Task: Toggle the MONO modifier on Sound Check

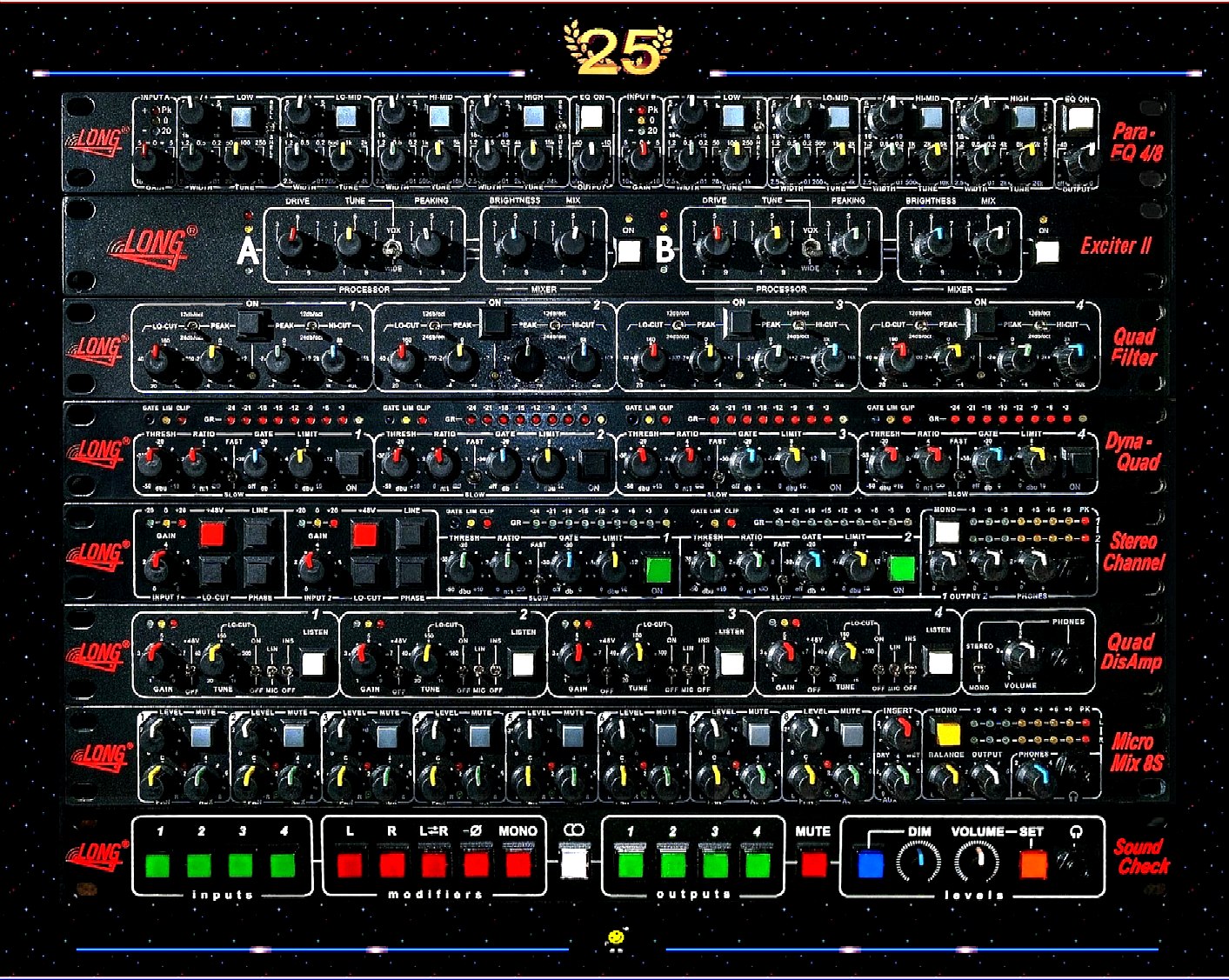Action: [518, 864]
